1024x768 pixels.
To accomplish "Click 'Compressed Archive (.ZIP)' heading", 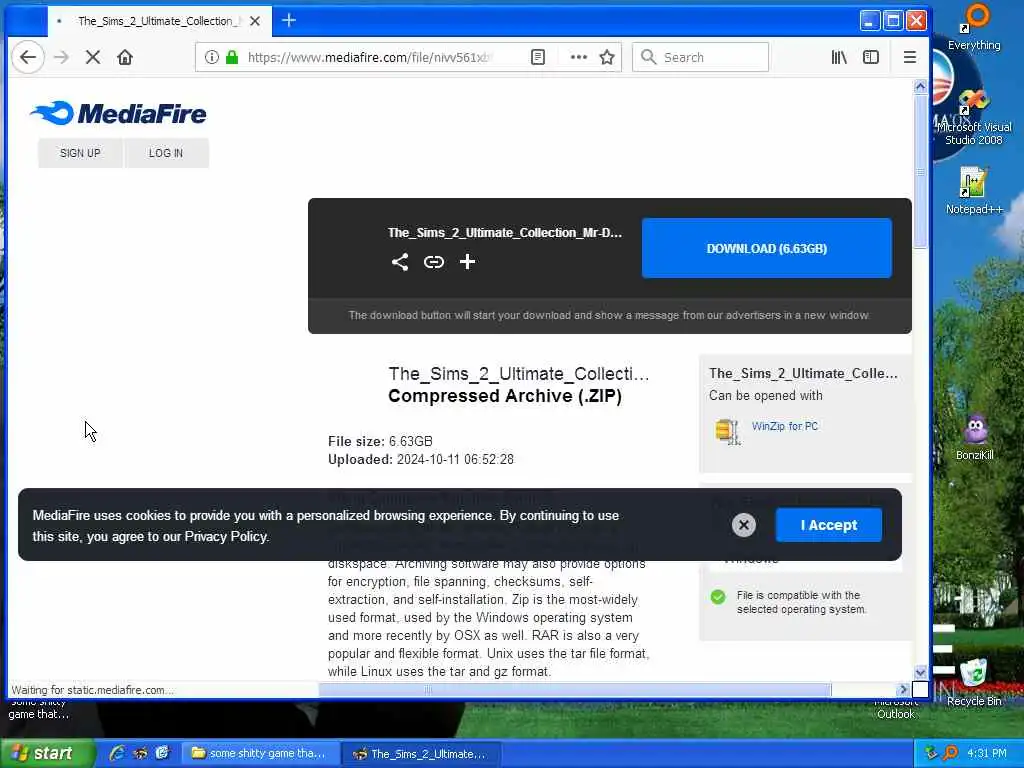I will pos(505,396).
